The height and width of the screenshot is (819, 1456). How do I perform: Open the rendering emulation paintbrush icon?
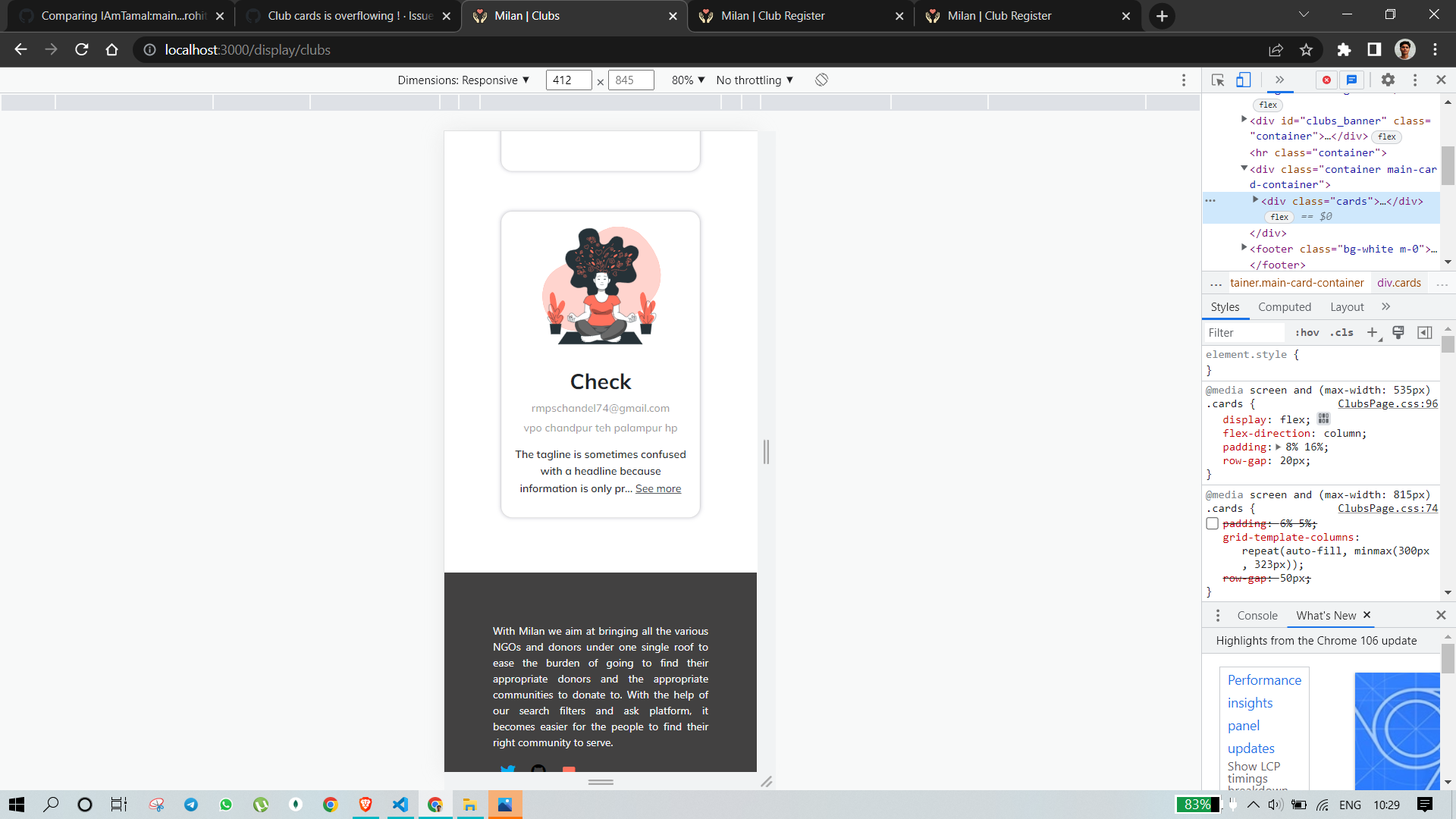pos(1398,333)
